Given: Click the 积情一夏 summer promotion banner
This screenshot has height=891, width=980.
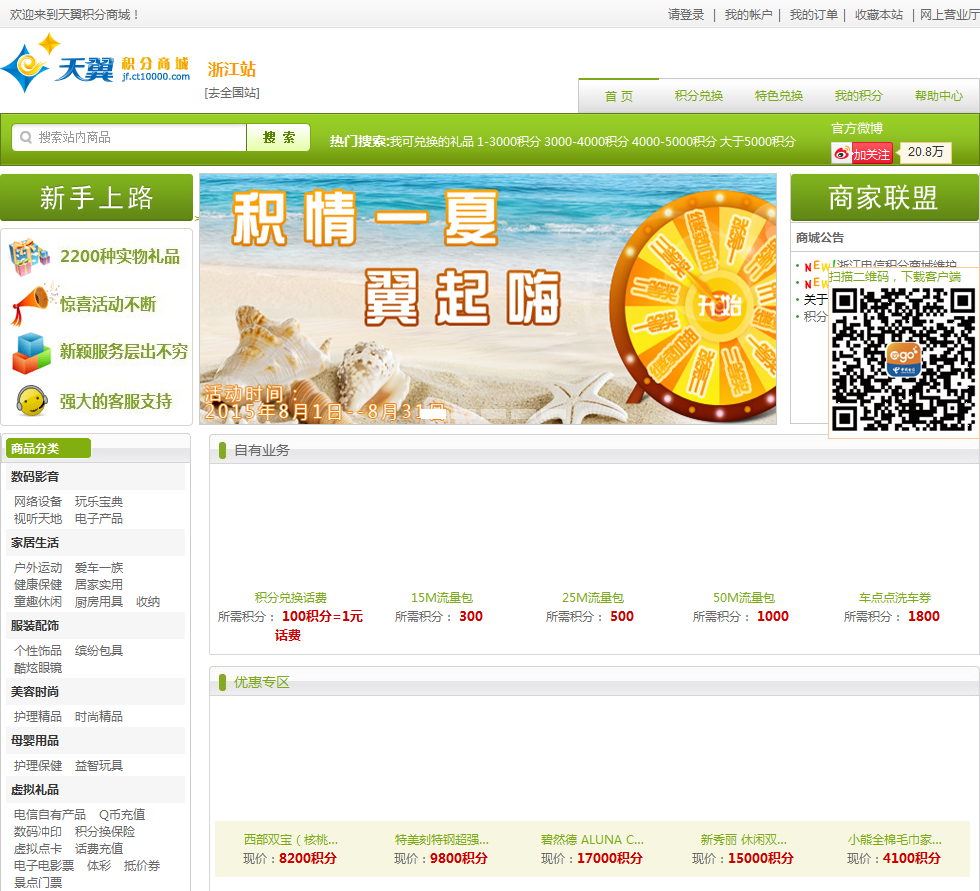Looking at the screenshot, I should pos(488,299).
